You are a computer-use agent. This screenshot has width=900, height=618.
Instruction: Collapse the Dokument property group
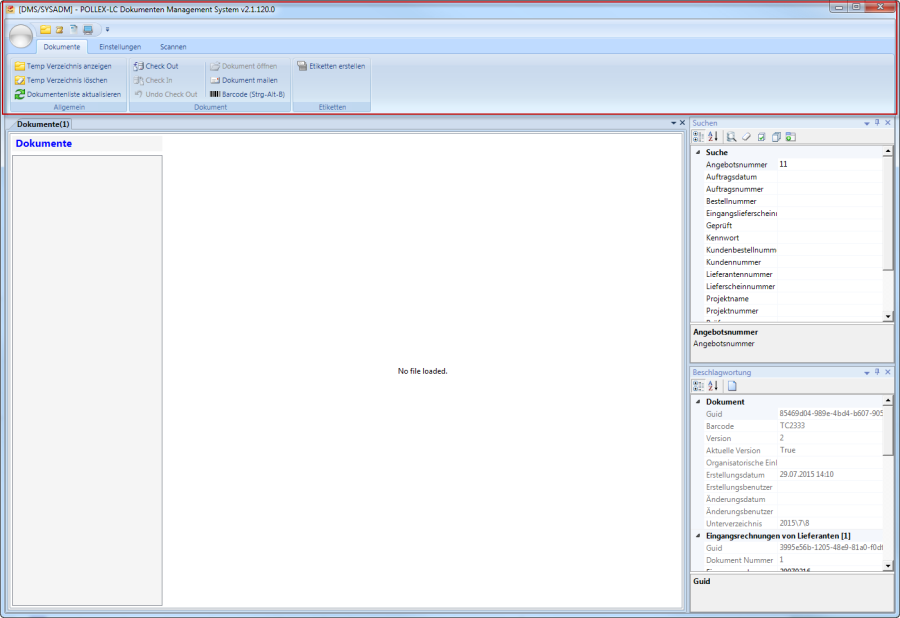pyautogui.click(x=697, y=401)
